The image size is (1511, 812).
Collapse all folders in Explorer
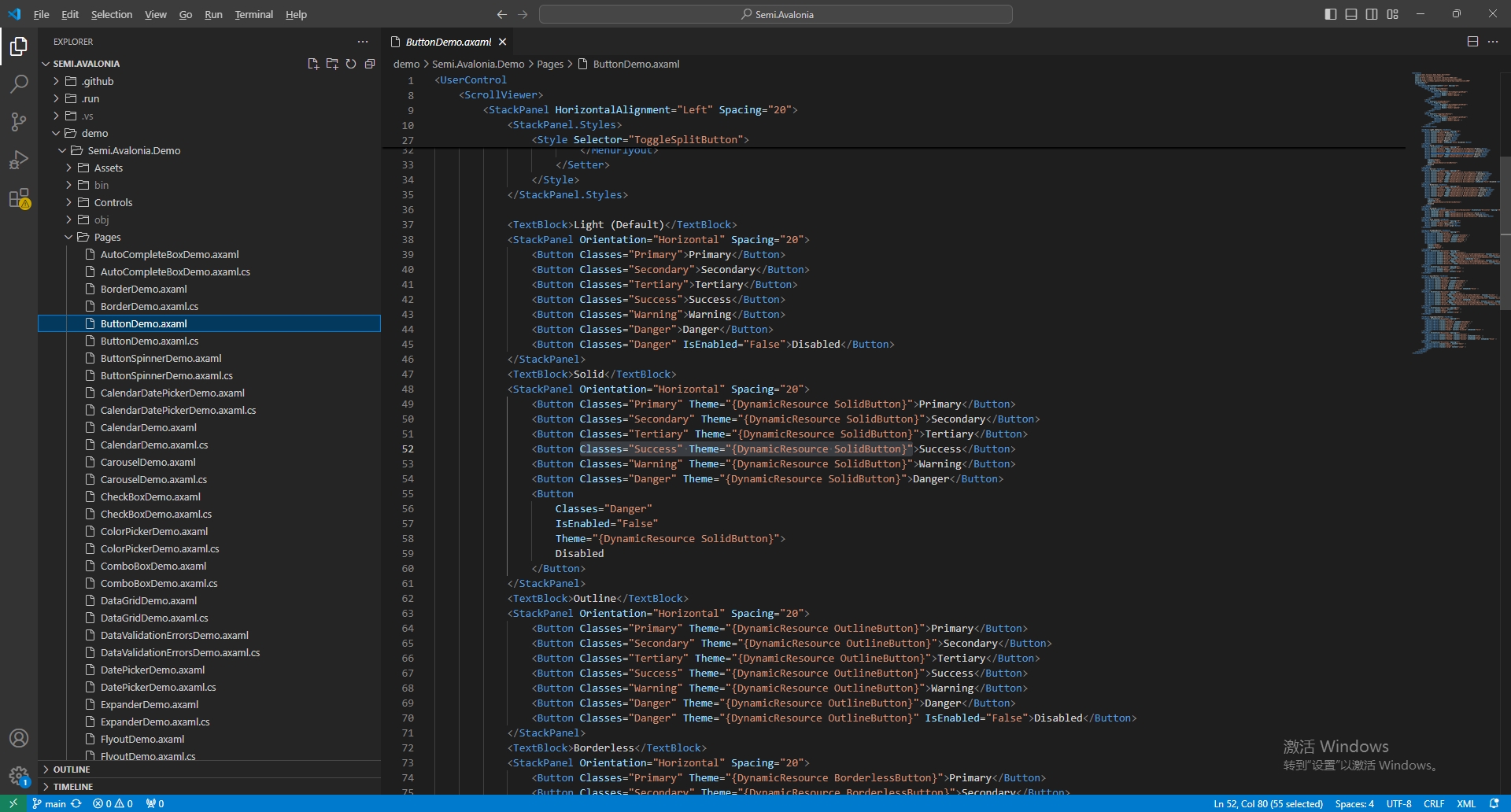[370, 64]
